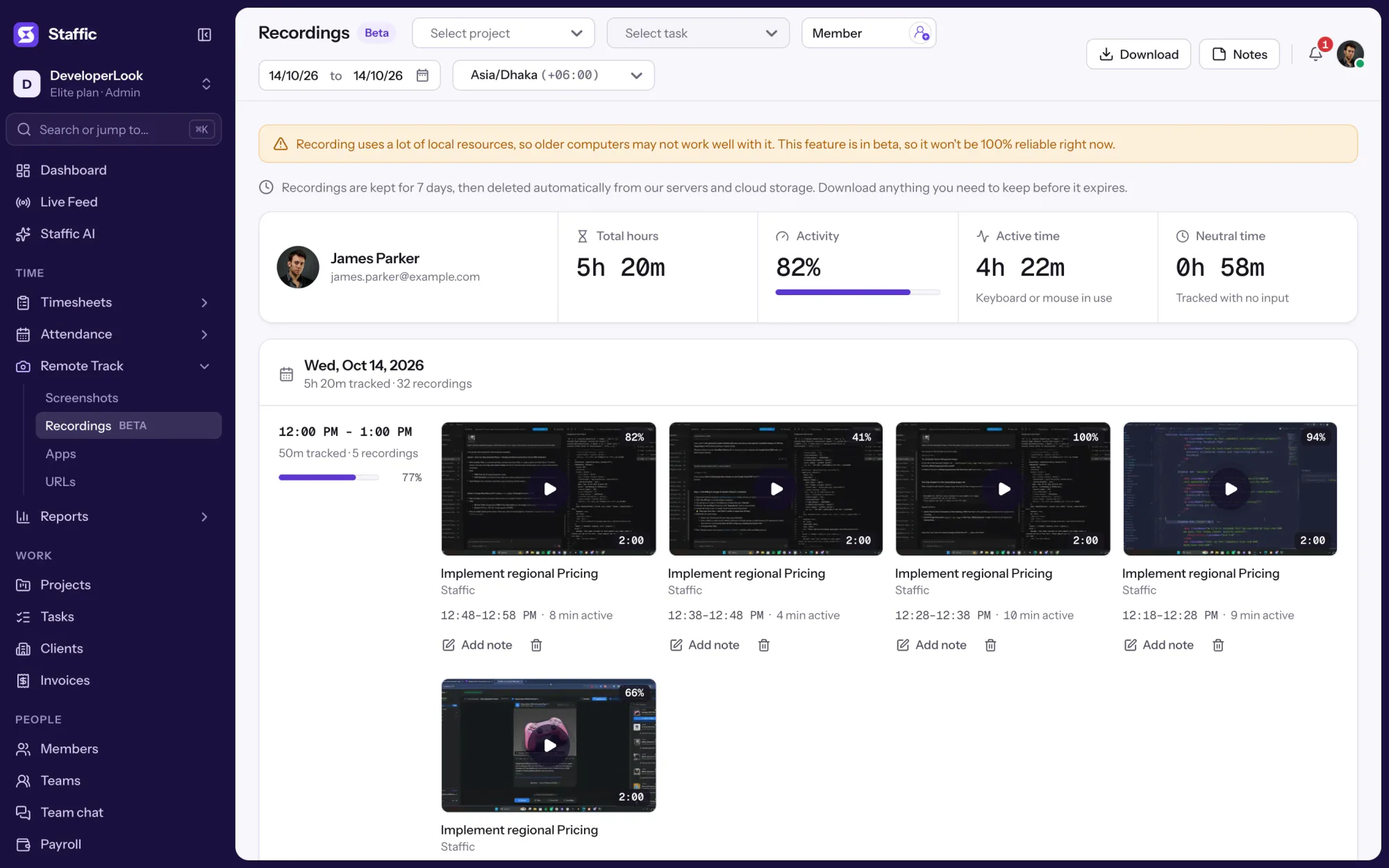The image size is (1389, 868).
Task: Change the Asia/Dhaka timezone dropdown
Action: pyautogui.click(x=554, y=75)
